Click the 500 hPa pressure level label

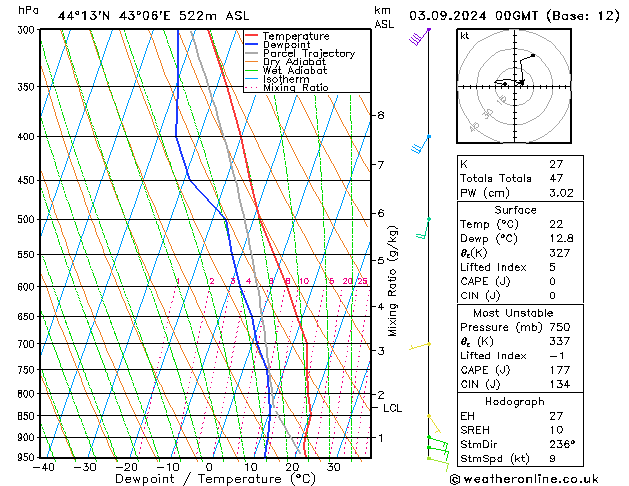[28, 220]
